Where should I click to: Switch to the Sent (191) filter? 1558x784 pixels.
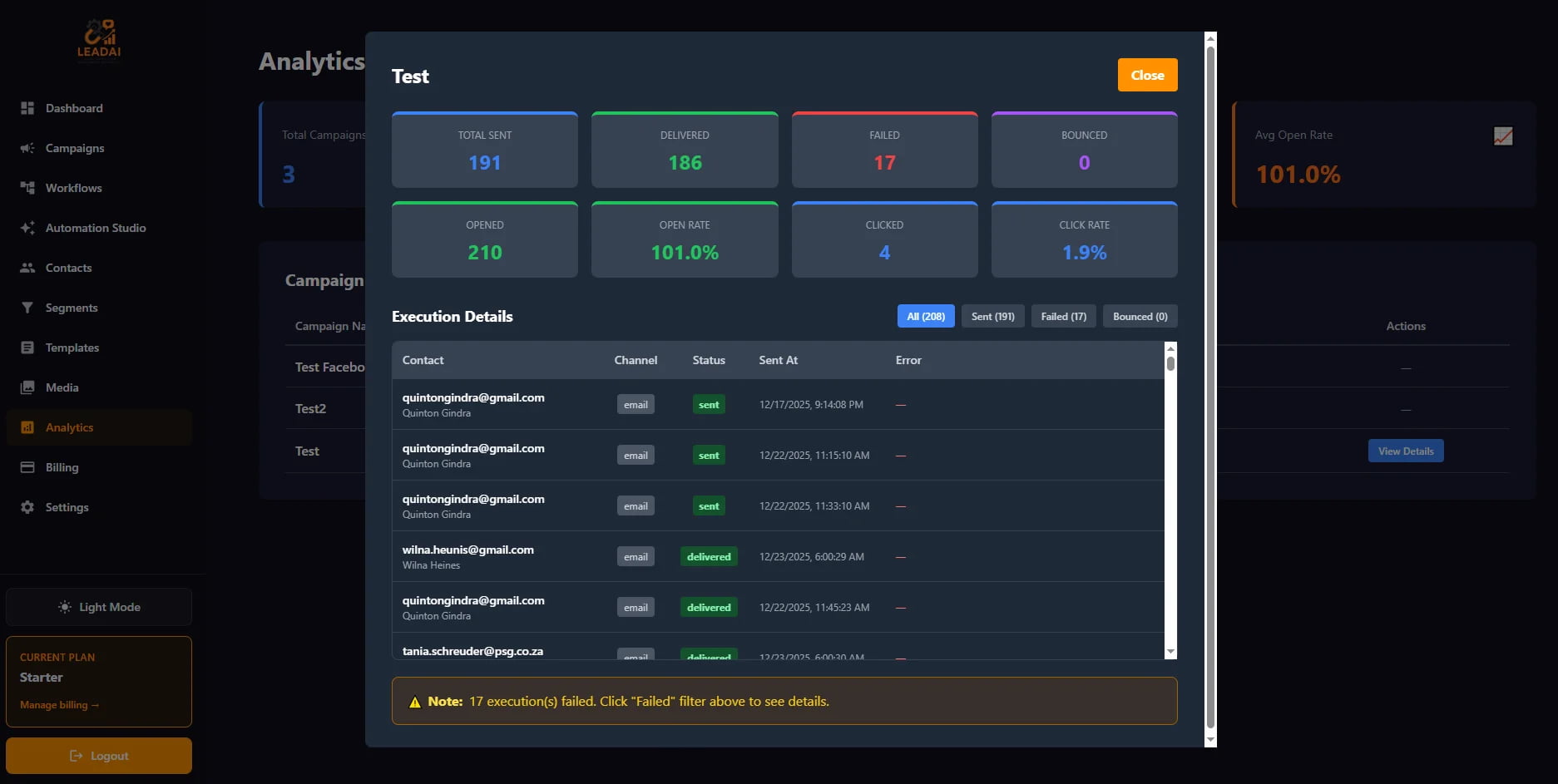click(x=992, y=316)
